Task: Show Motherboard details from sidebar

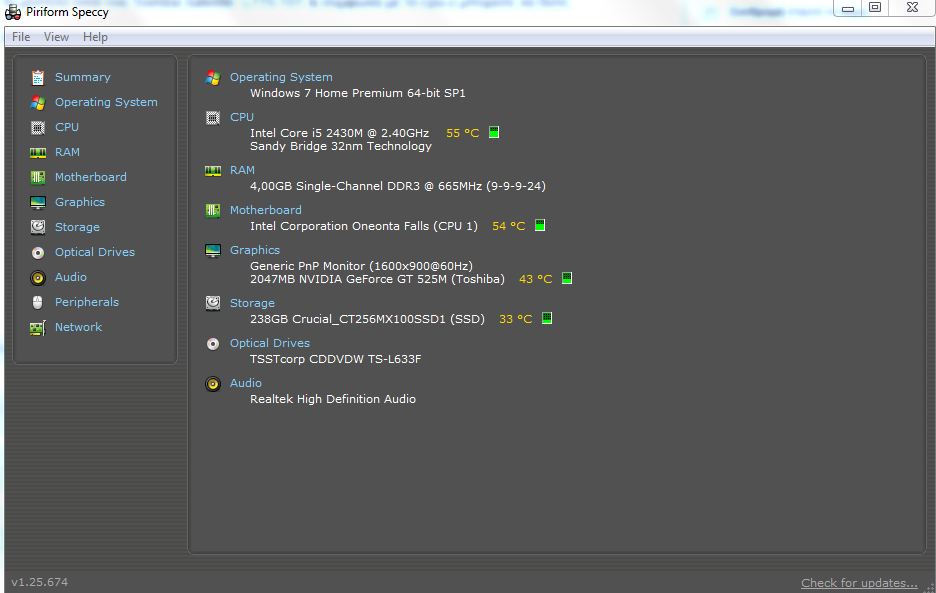Action: tap(91, 177)
